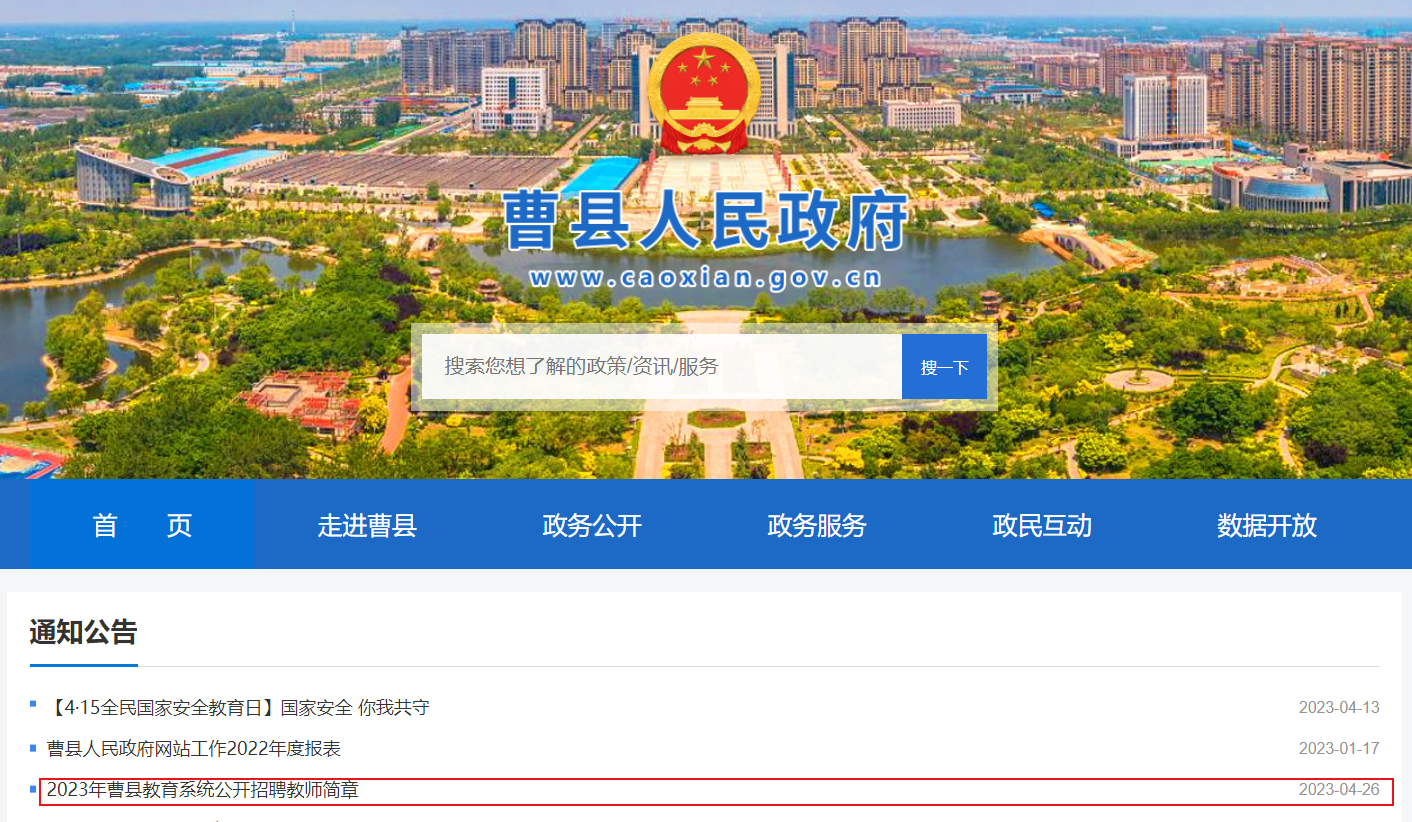Open the 网站工作2022年度报表 notice
This screenshot has width=1412, height=822.
click(x=194, y=748)
